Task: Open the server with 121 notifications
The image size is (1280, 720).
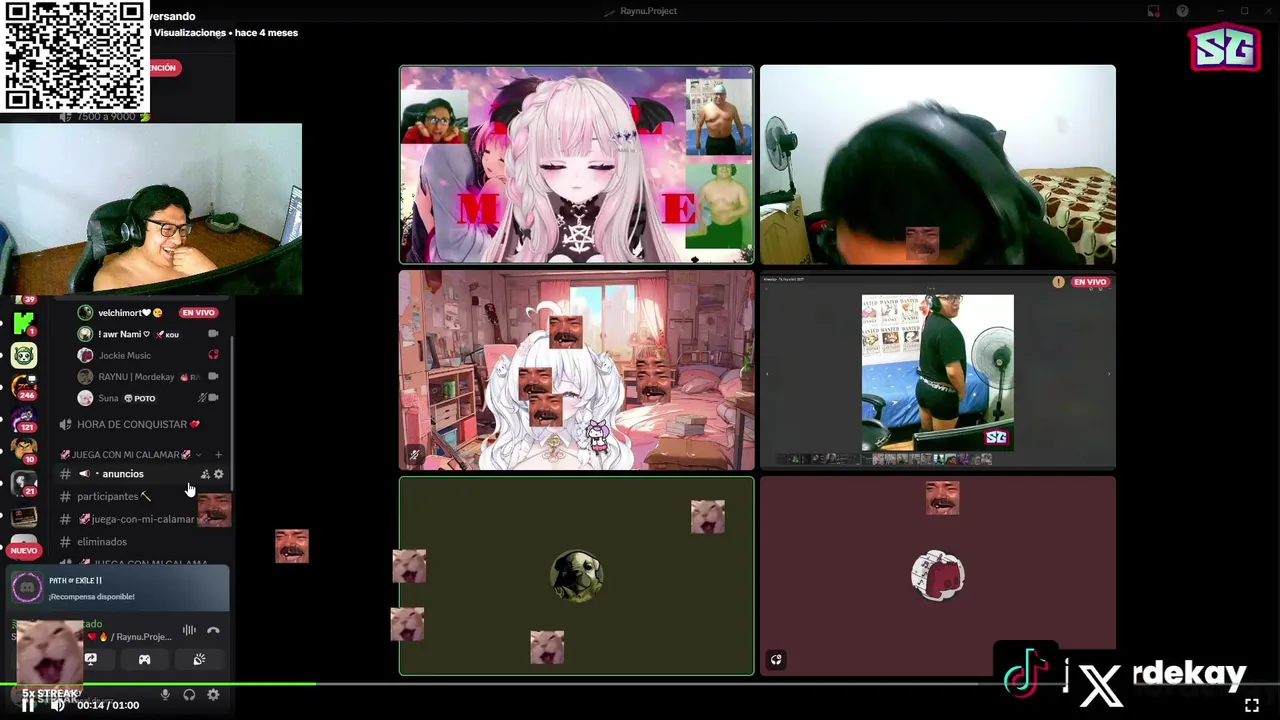Action: point(24,419)
